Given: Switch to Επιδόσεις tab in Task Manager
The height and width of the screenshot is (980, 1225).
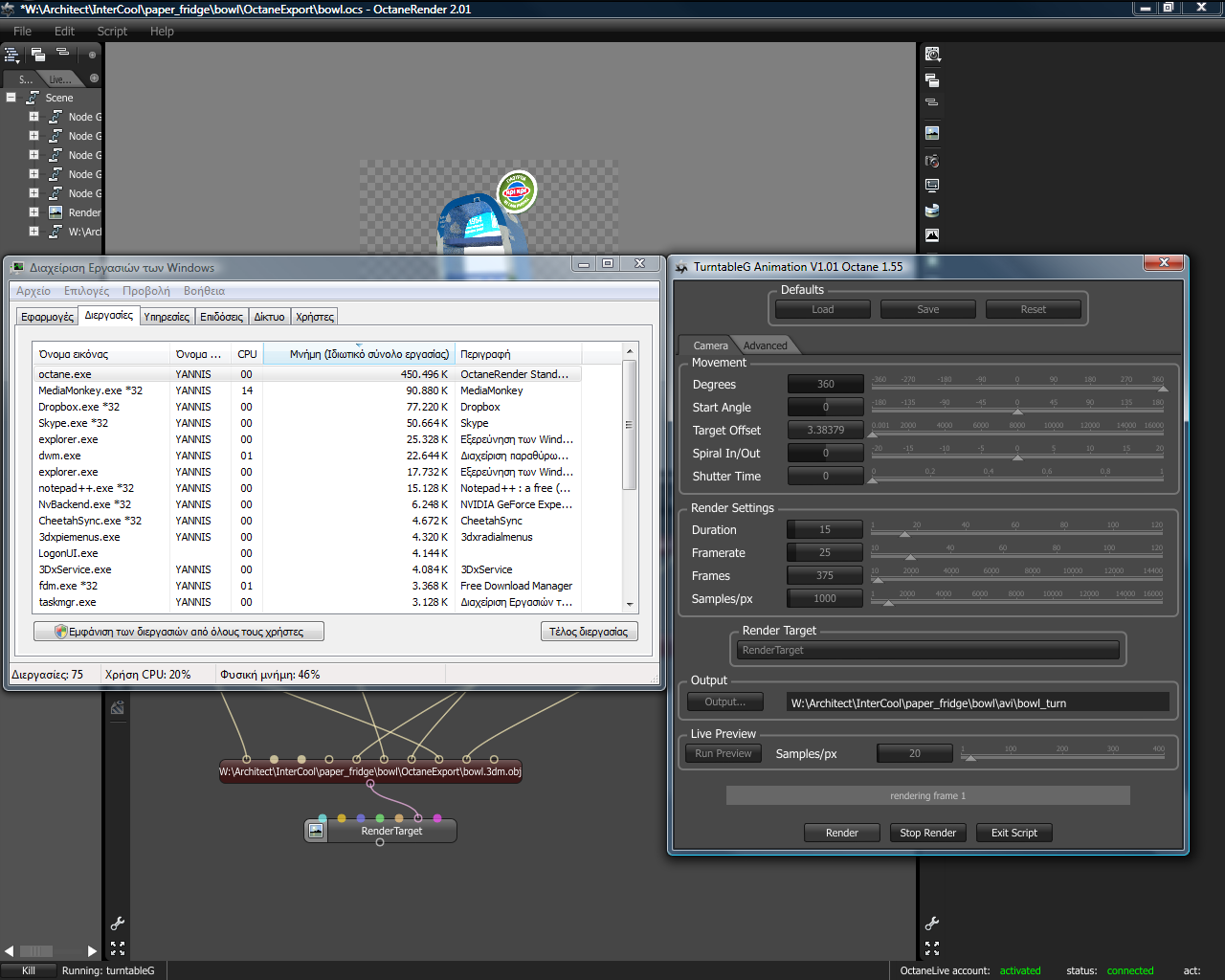Looking at the screenshot, I should [x=221, y=317].
